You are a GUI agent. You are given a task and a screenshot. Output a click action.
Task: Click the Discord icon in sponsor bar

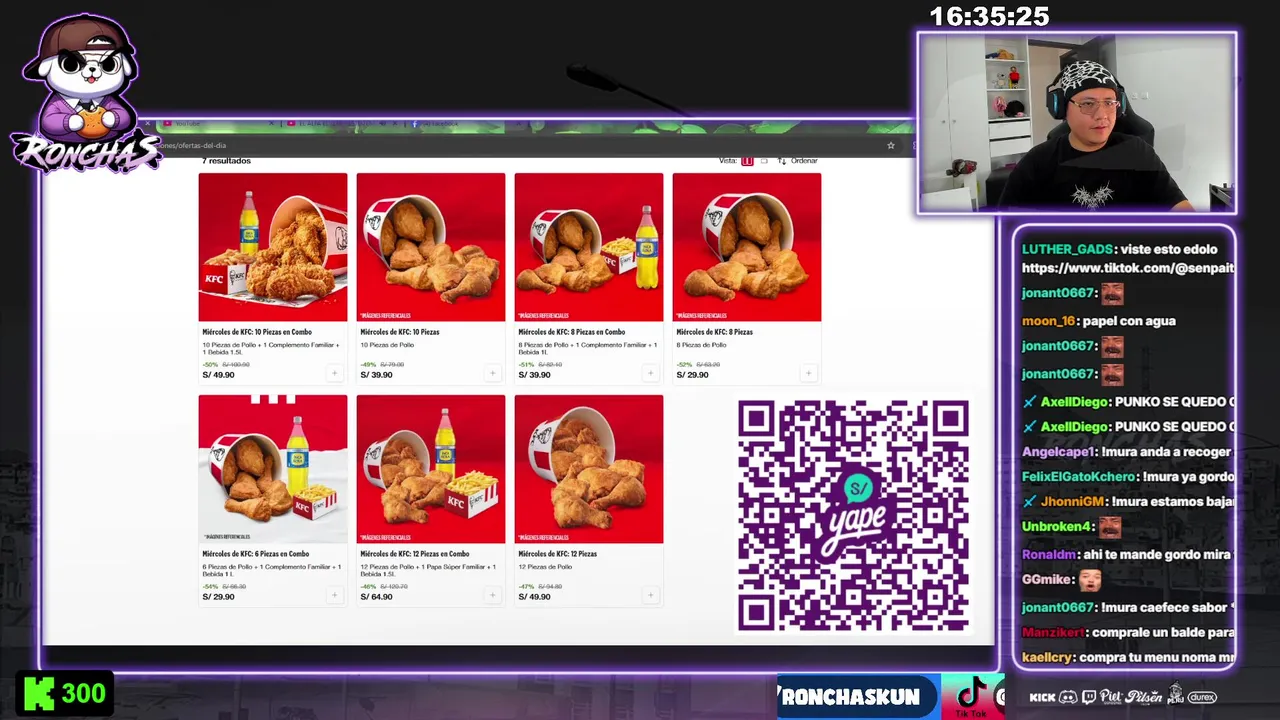(1068, 697)
